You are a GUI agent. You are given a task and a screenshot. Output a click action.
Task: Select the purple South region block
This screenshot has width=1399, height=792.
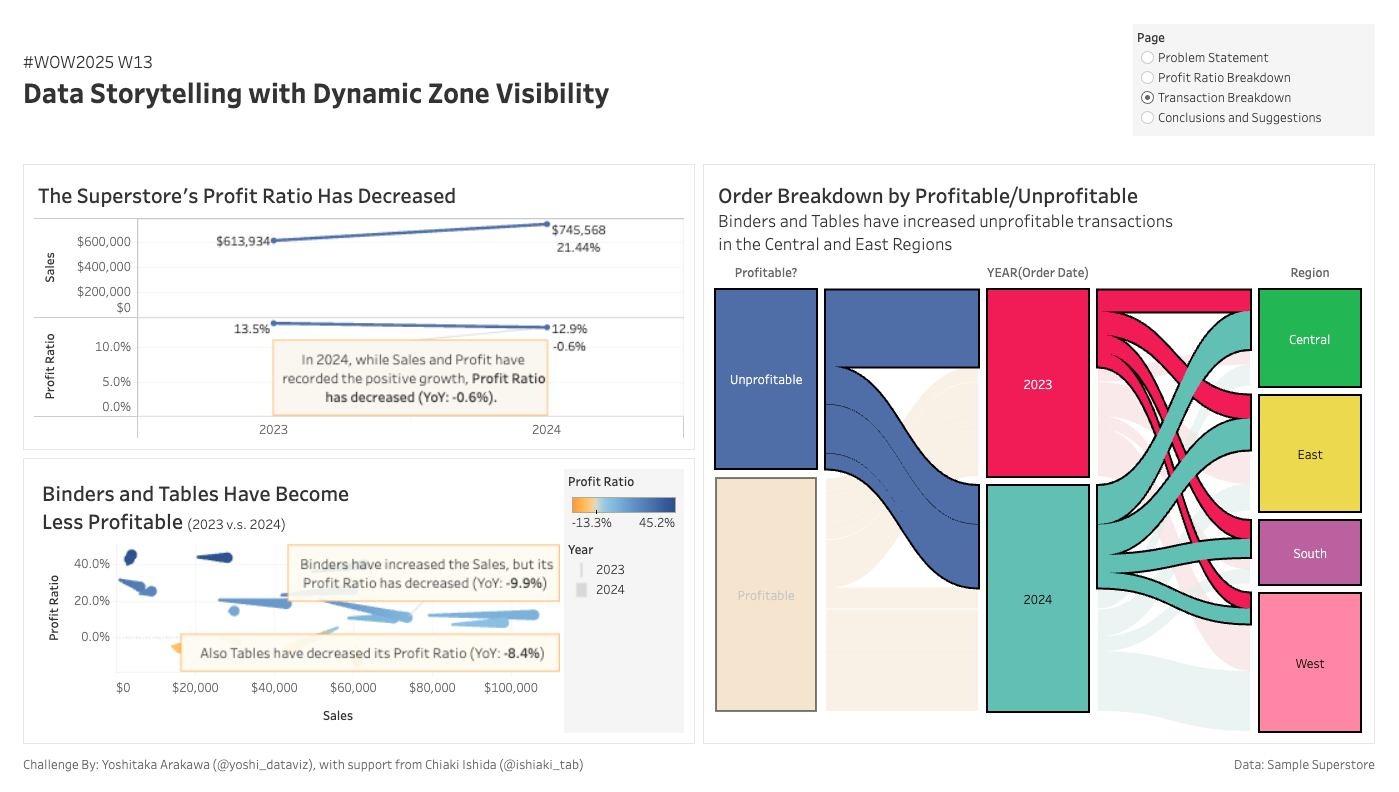pyautogui.click(x=1309, y=553)
